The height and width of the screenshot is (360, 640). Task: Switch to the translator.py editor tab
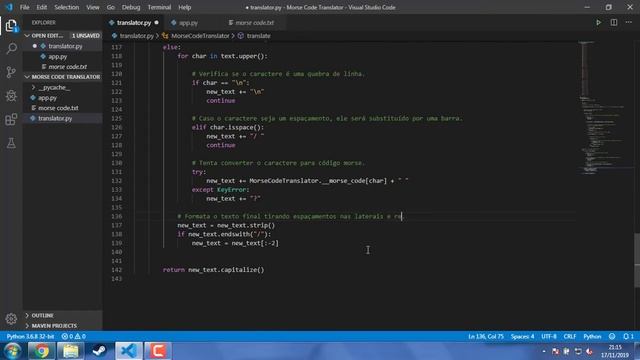pyautogui.click(x=134, y=22)
